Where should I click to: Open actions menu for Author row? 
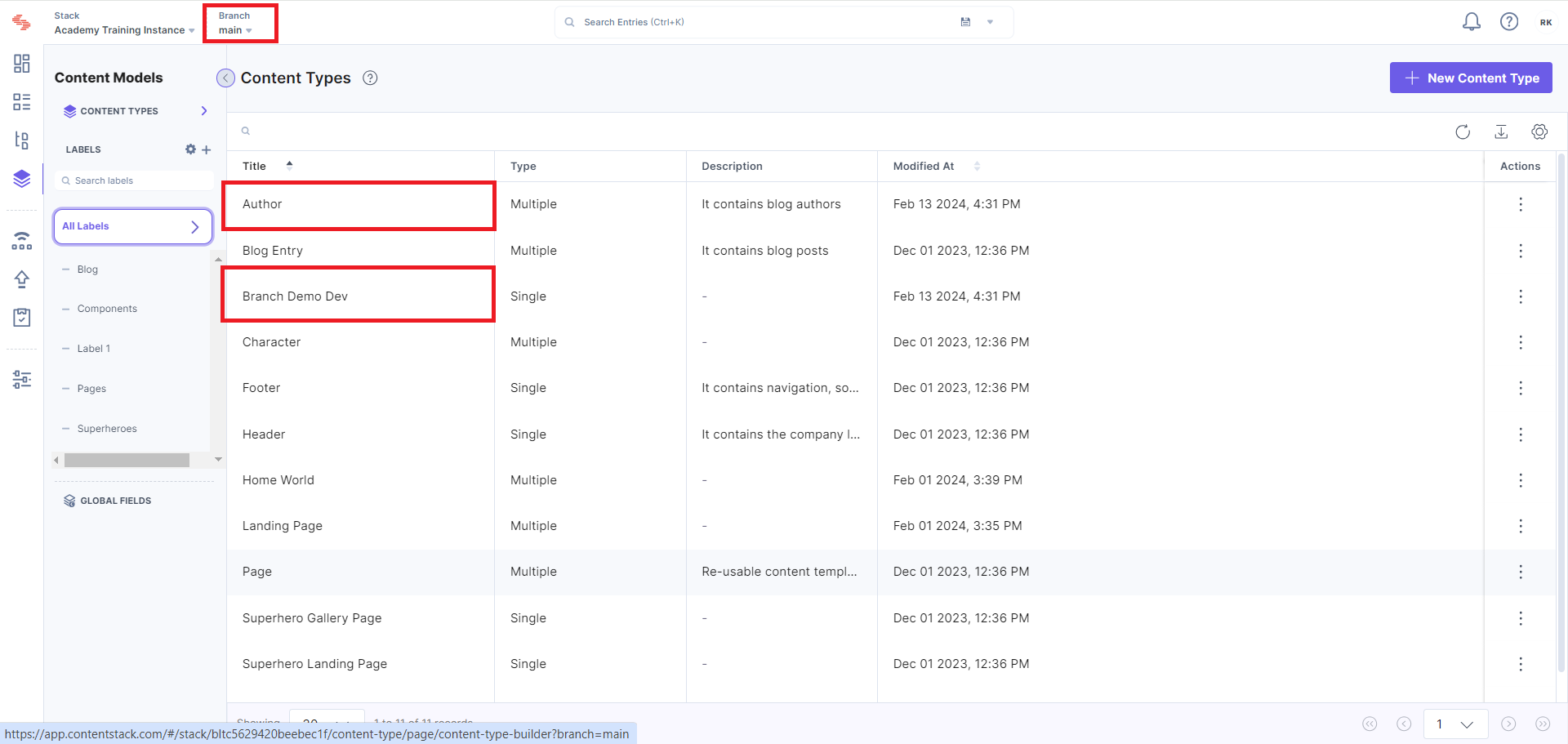click(x=1521, y=204)
